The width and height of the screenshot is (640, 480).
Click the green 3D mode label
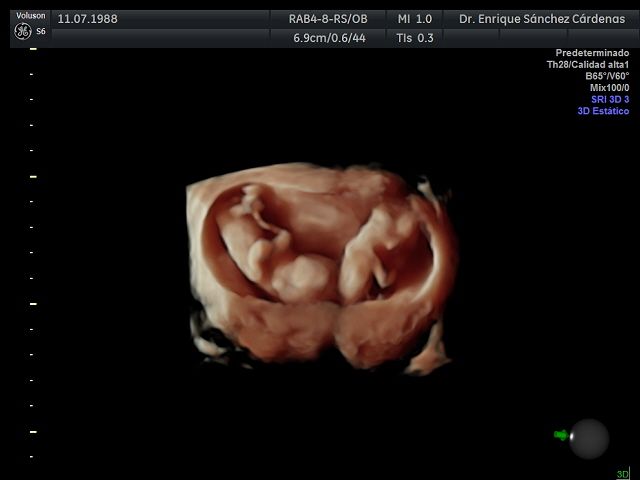623,474
